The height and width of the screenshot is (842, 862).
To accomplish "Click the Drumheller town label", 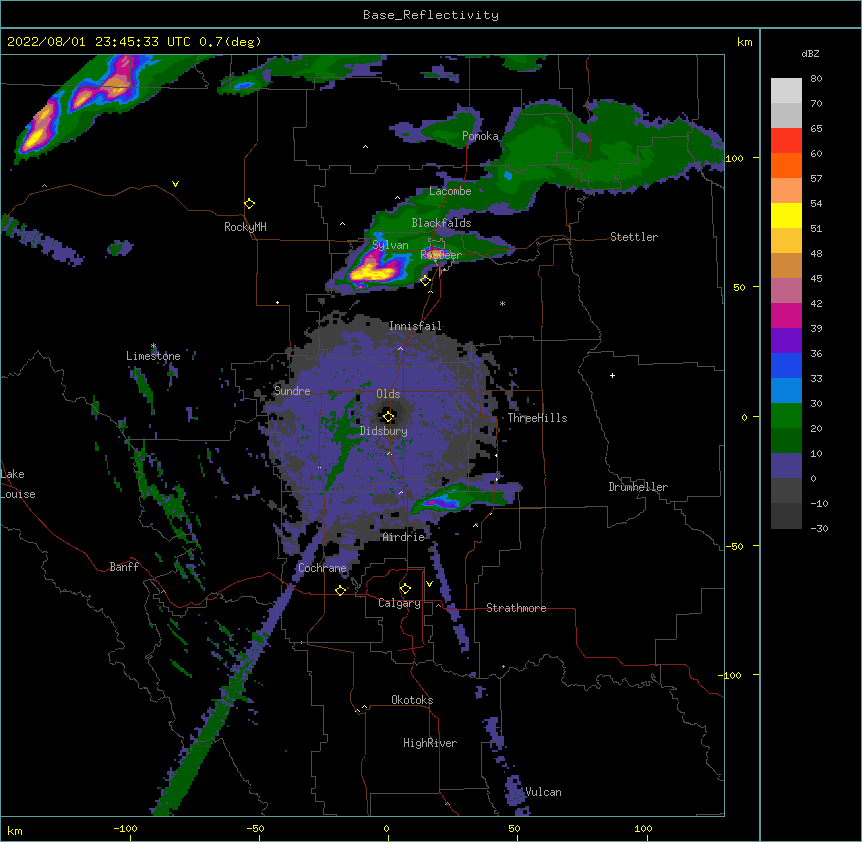I will tap(638, 487).
